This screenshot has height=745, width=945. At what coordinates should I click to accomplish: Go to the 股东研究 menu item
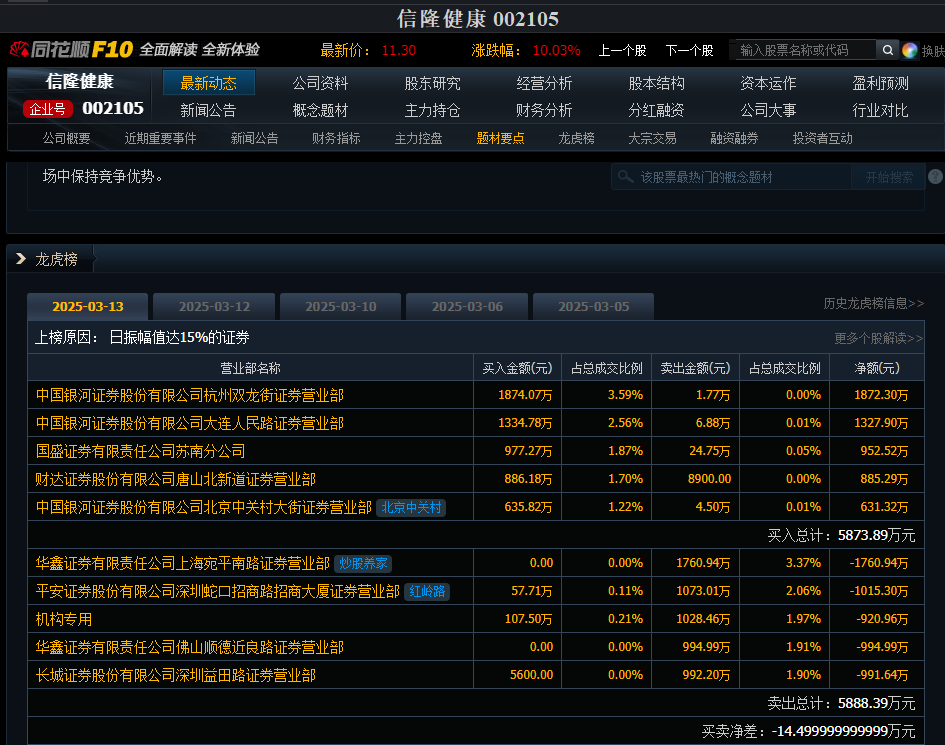tap(432, 83)
